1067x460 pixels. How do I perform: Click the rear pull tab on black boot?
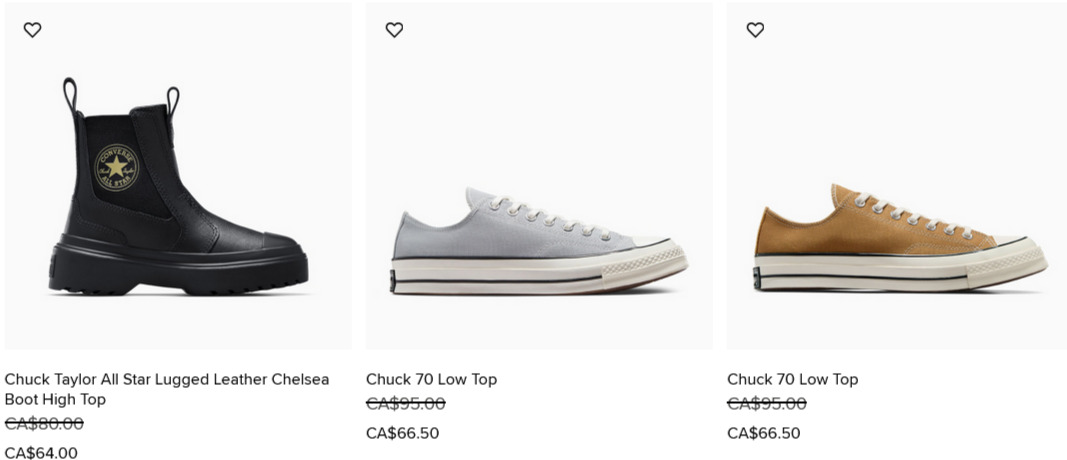pyautogui.click(x=69, y=95)
